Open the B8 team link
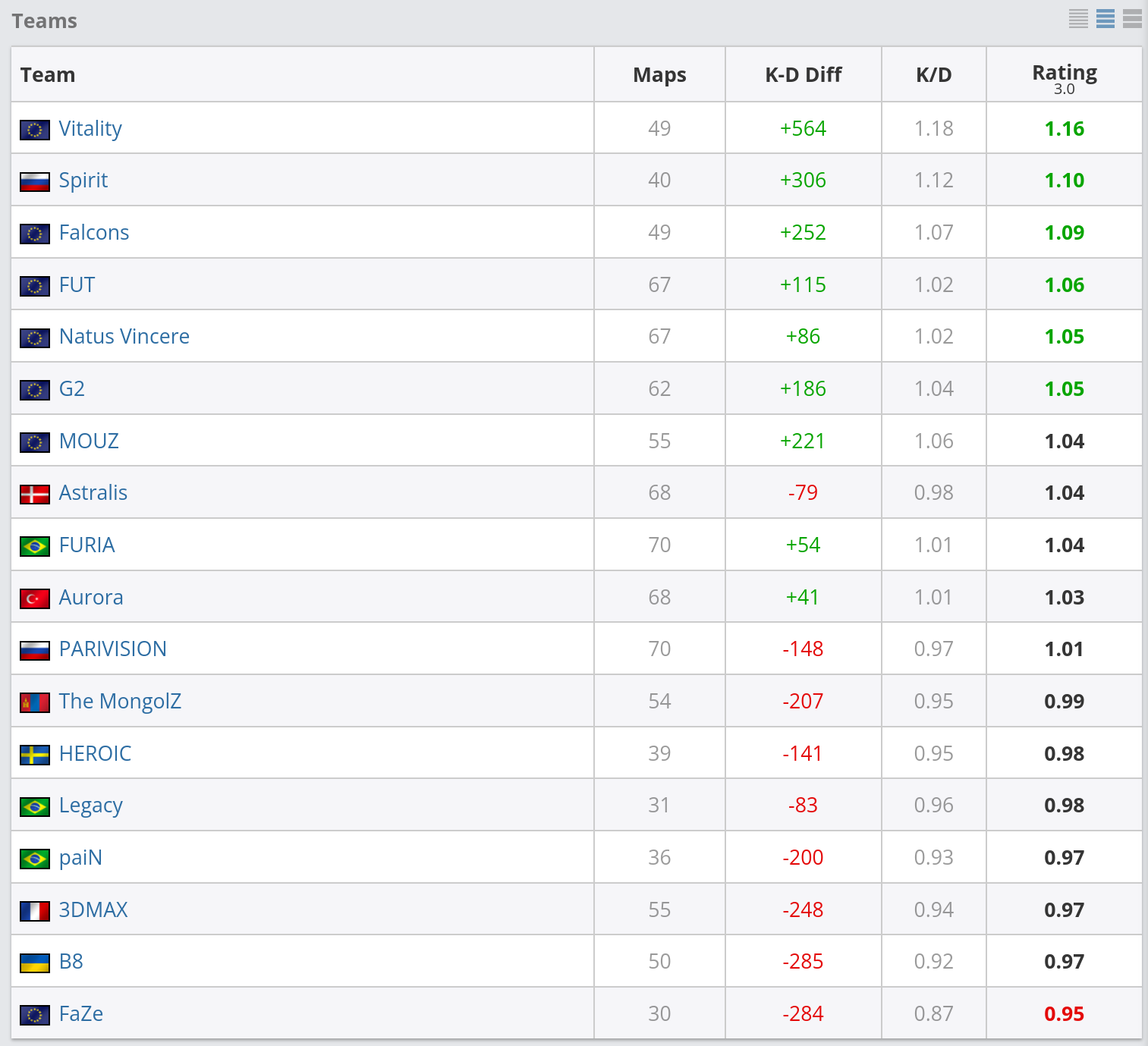1148x1046 pixels. pyautogui.click(x=71, y=961)
